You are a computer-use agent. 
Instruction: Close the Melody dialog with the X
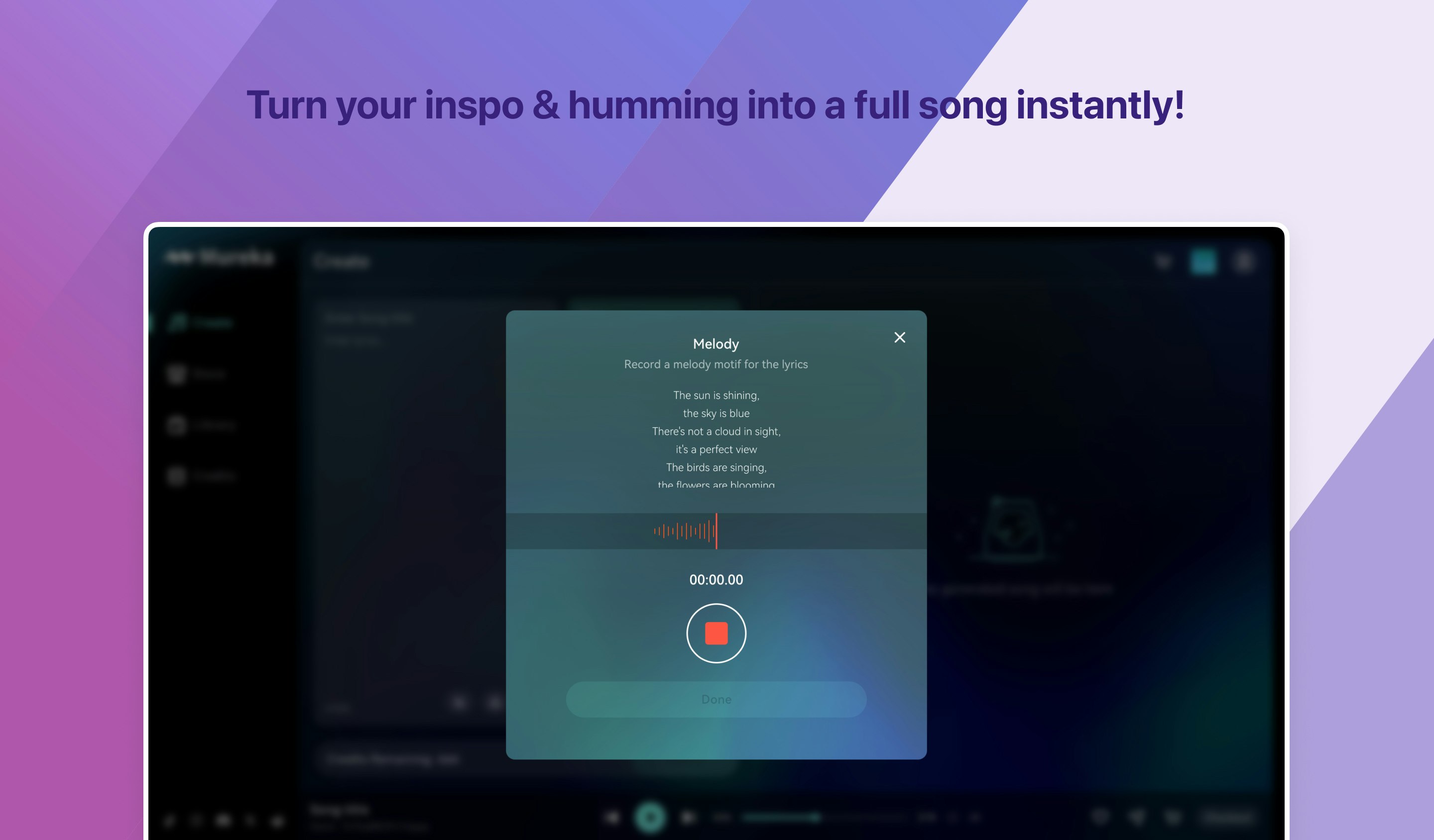point(899,337)
